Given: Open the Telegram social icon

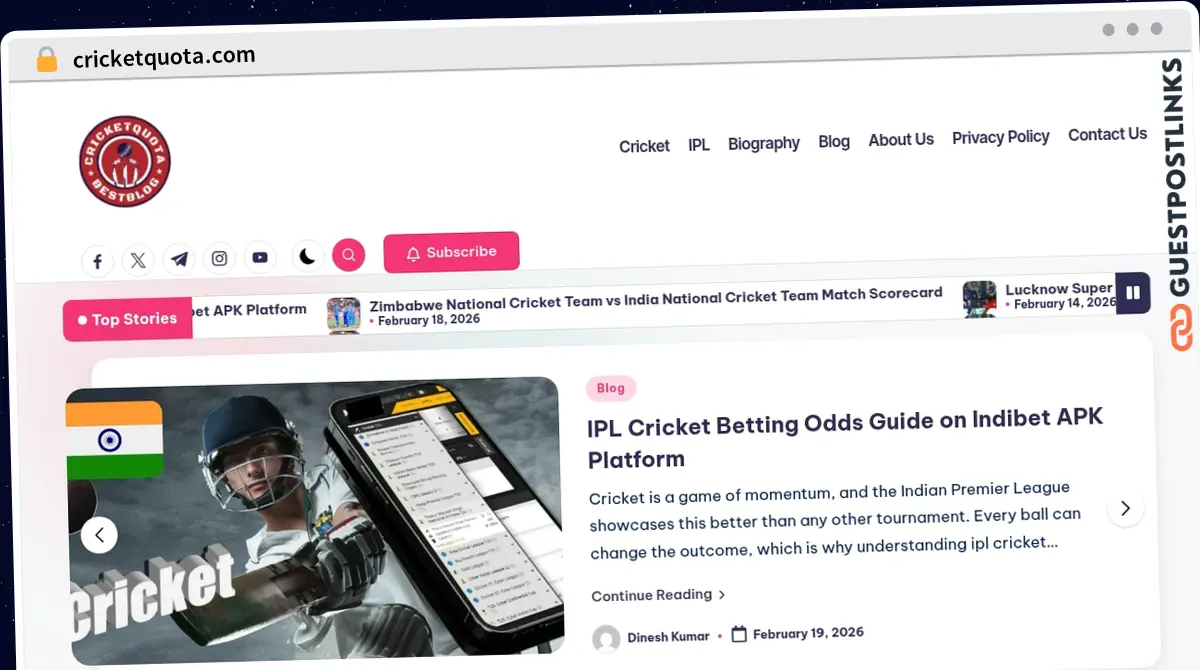Looking at the screenshot, I should [x=179, y=259].
